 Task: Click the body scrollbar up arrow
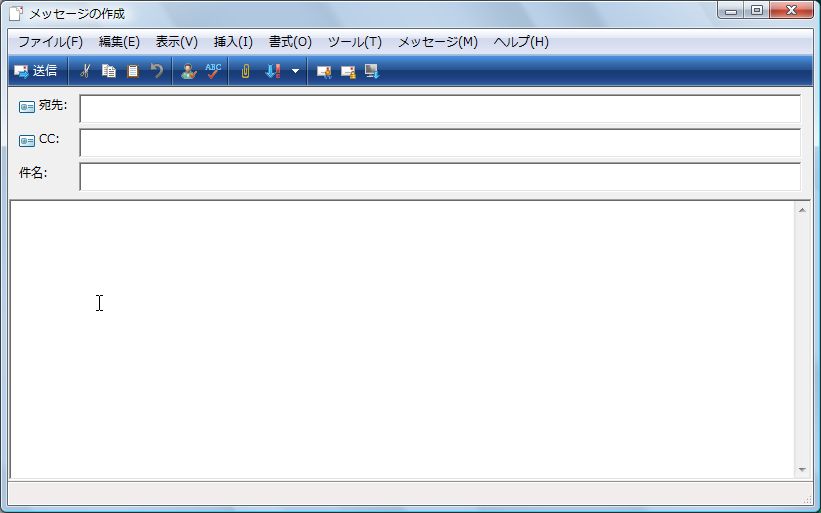tap(802, 210)
